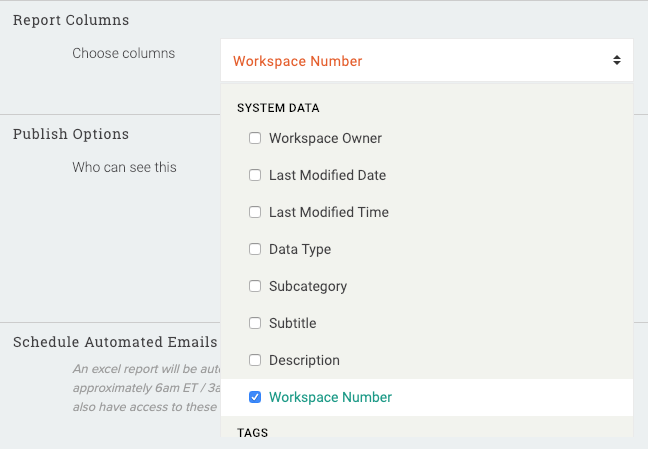This screenshot has height=449, width=648.
Task: Select the Subcategory option label
Action: pos(308,286)
